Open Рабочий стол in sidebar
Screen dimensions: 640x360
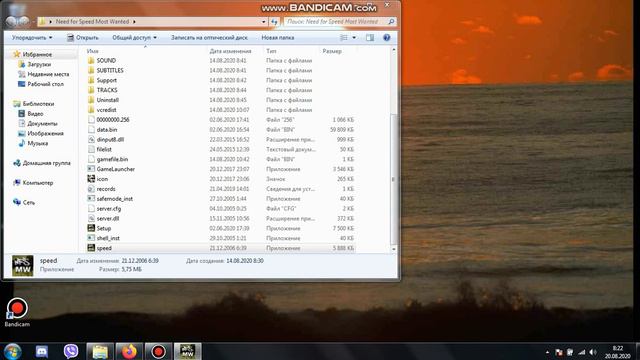(45, 84)
